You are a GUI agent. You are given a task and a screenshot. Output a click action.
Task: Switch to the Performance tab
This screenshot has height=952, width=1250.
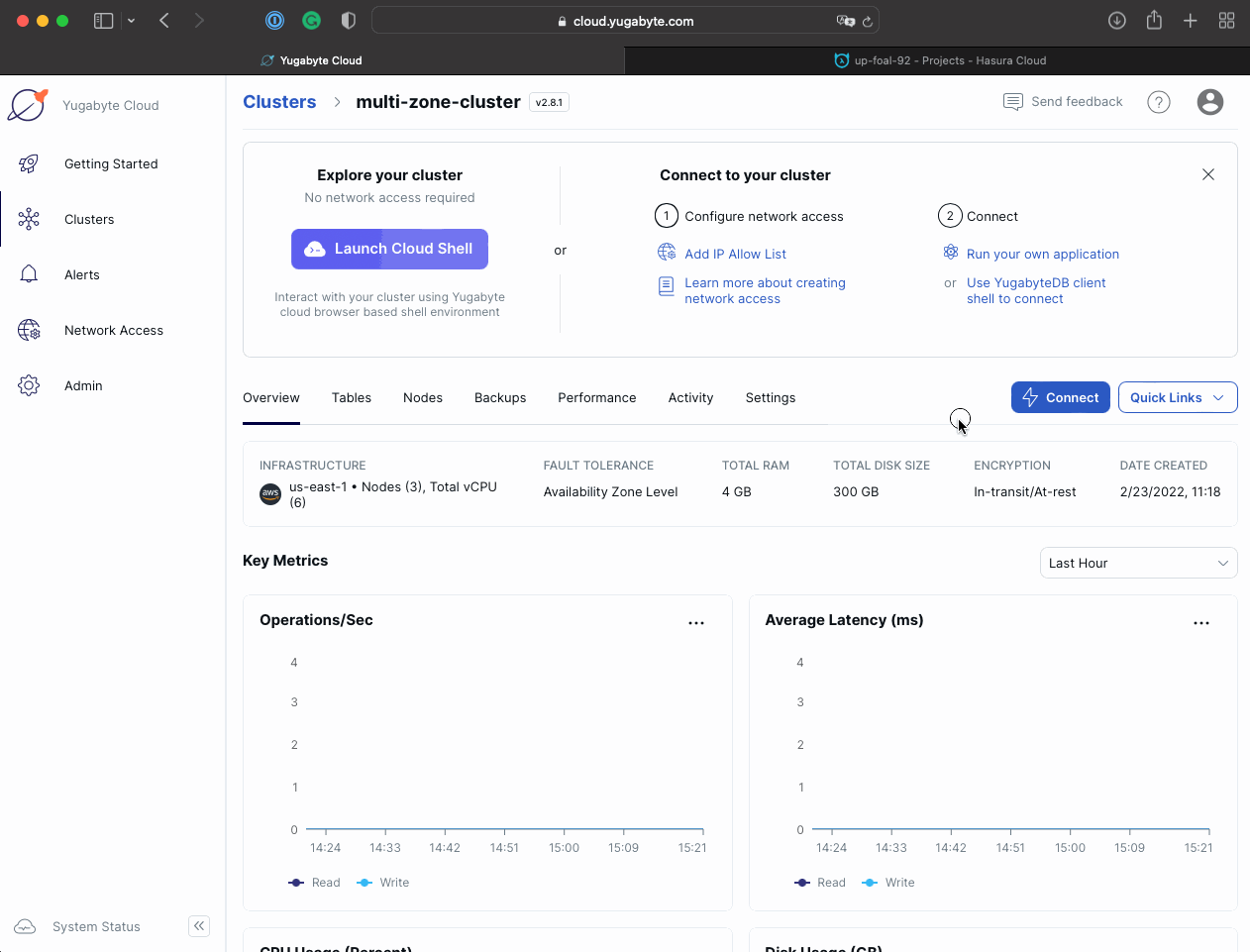[x=596, y=397]
